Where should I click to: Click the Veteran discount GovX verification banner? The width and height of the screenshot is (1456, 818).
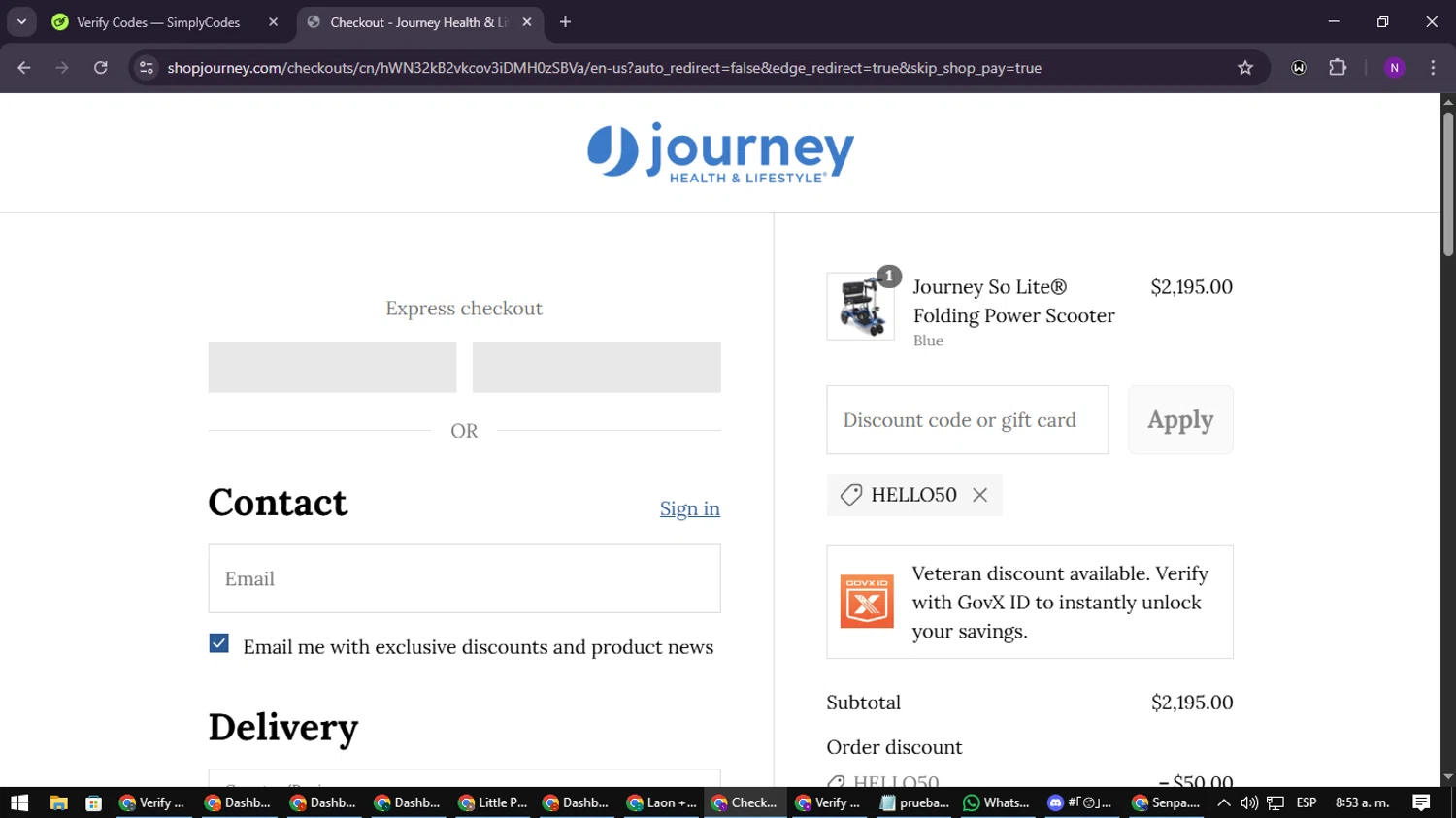coord(1030,602)
